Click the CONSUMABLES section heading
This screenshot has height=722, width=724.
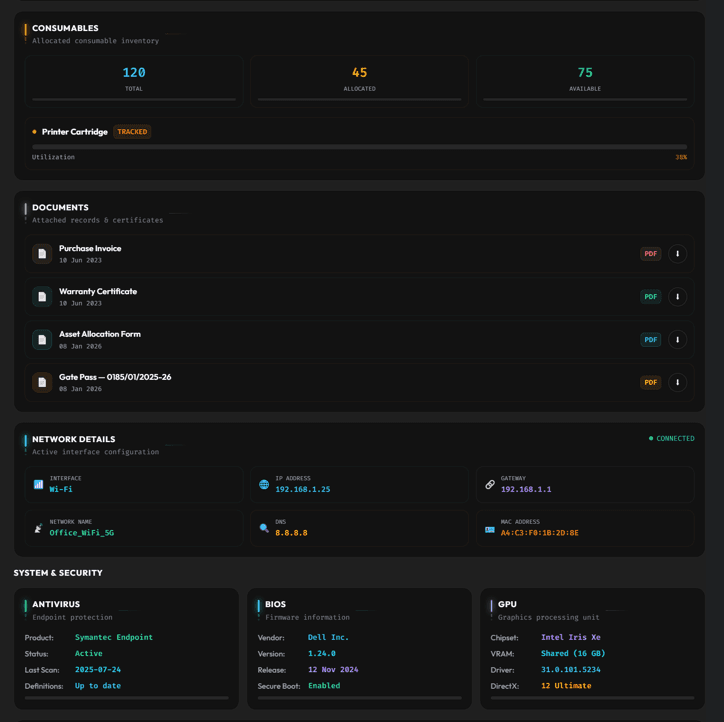click(65, 28)
